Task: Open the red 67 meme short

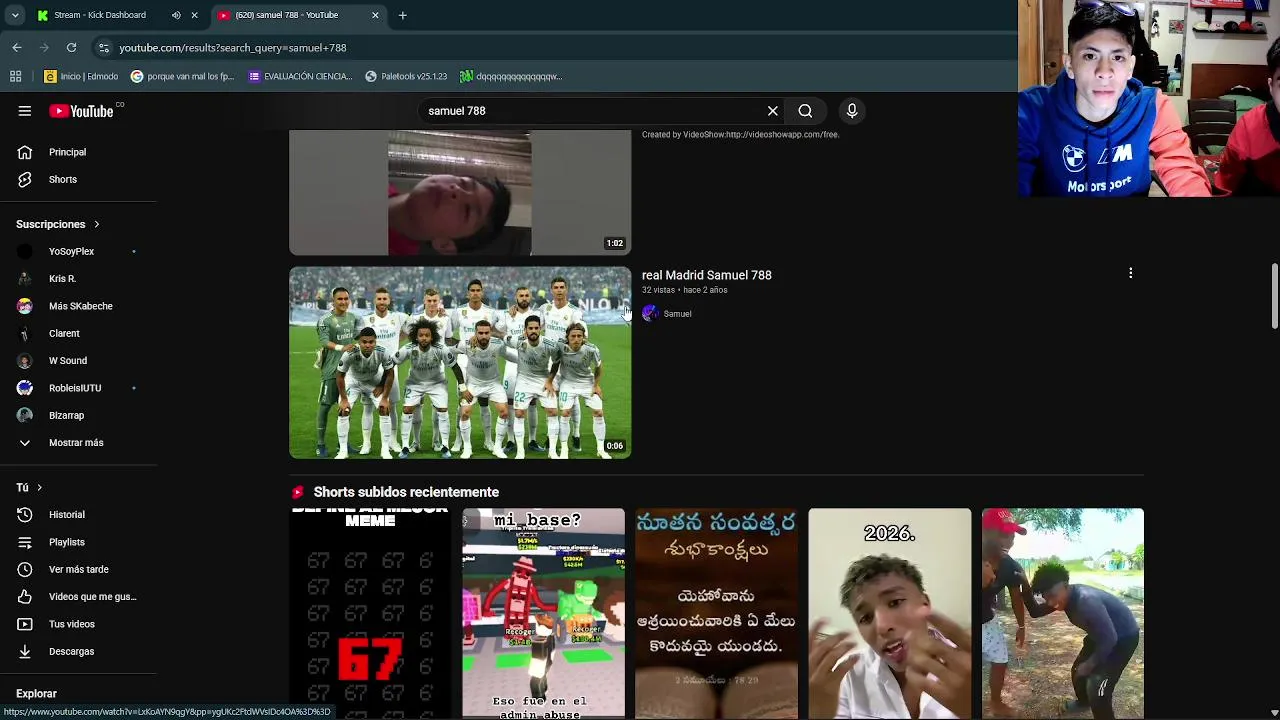Action: pos(370,613)
